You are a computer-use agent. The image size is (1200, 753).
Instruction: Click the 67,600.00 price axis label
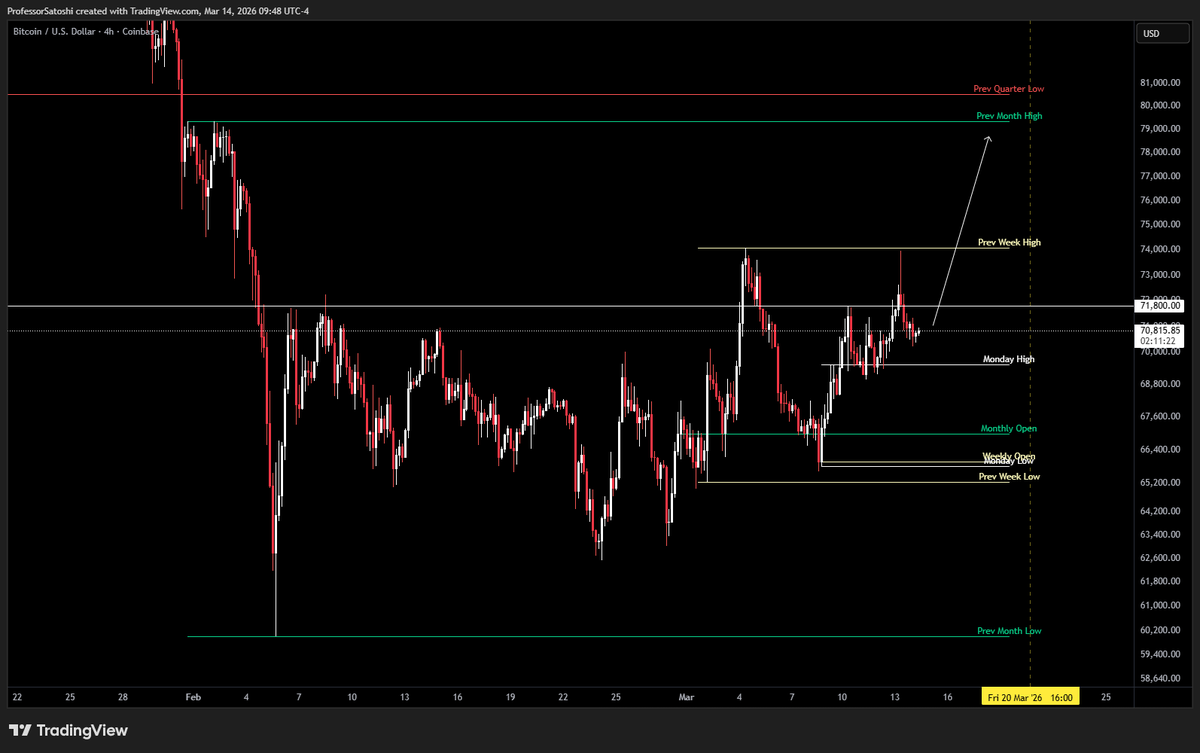(x=1160, y=416)
